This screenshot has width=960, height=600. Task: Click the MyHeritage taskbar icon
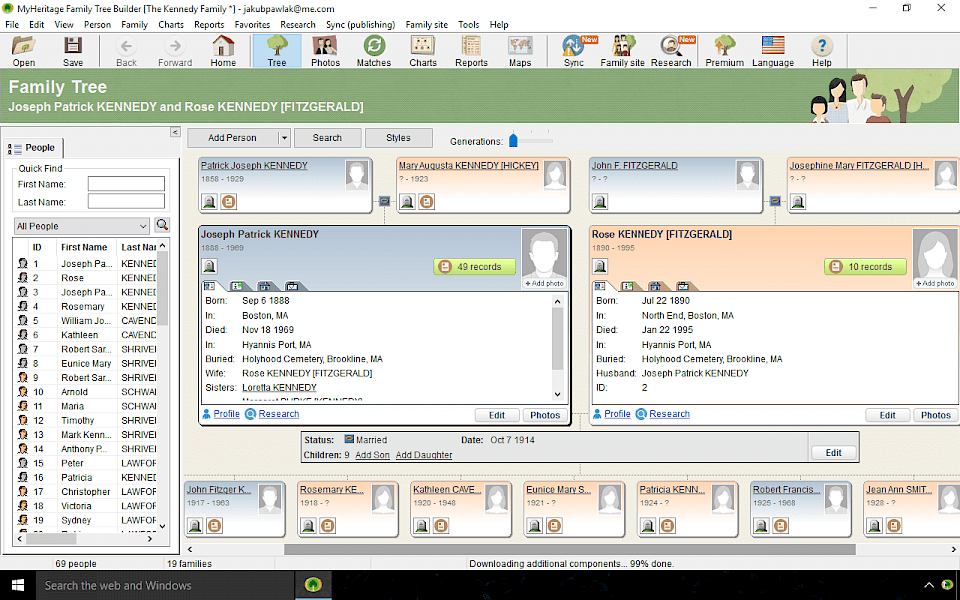point(313,585)
